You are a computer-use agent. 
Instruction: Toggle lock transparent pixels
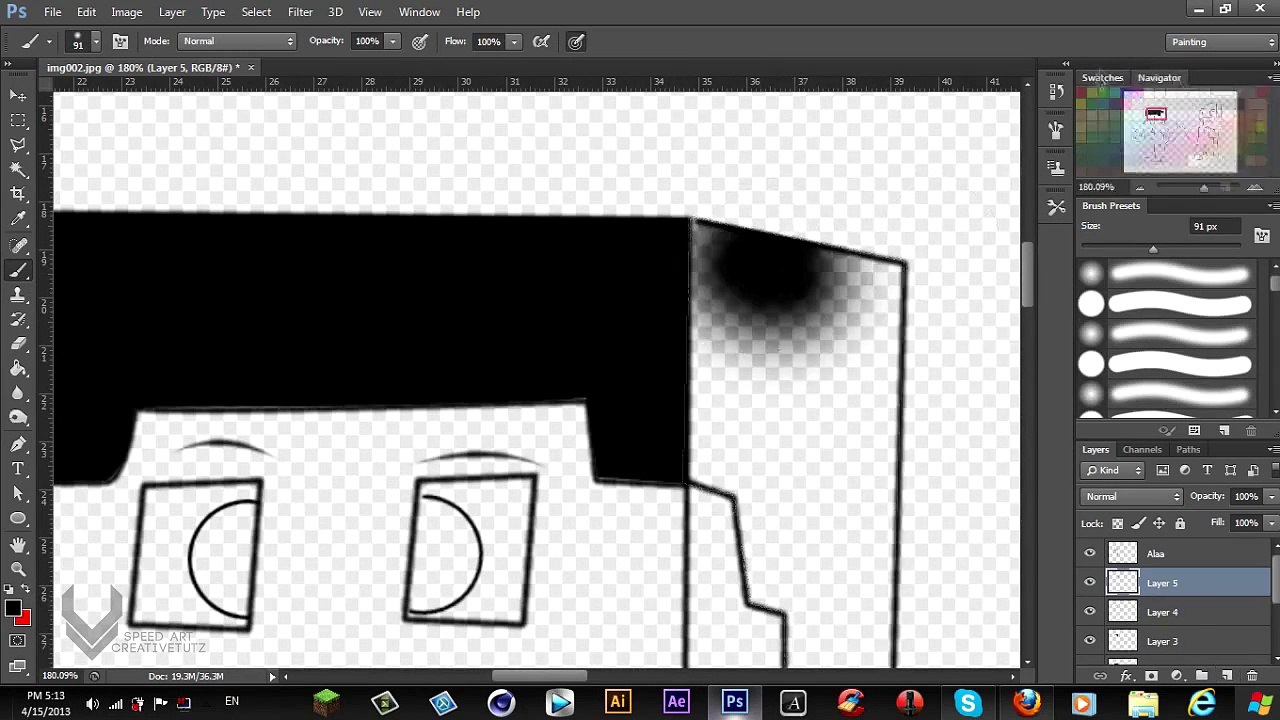1117,523
